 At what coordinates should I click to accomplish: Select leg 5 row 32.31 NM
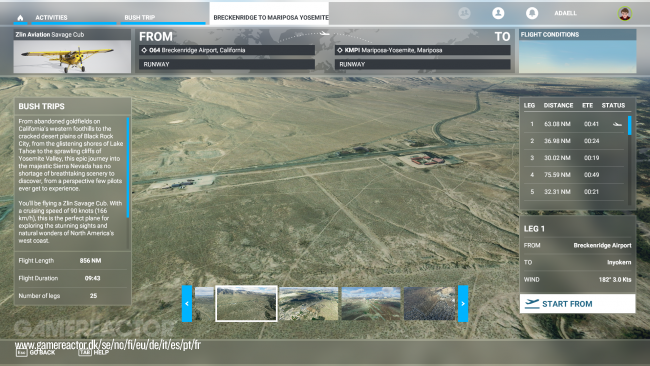[x=574, y=192]
